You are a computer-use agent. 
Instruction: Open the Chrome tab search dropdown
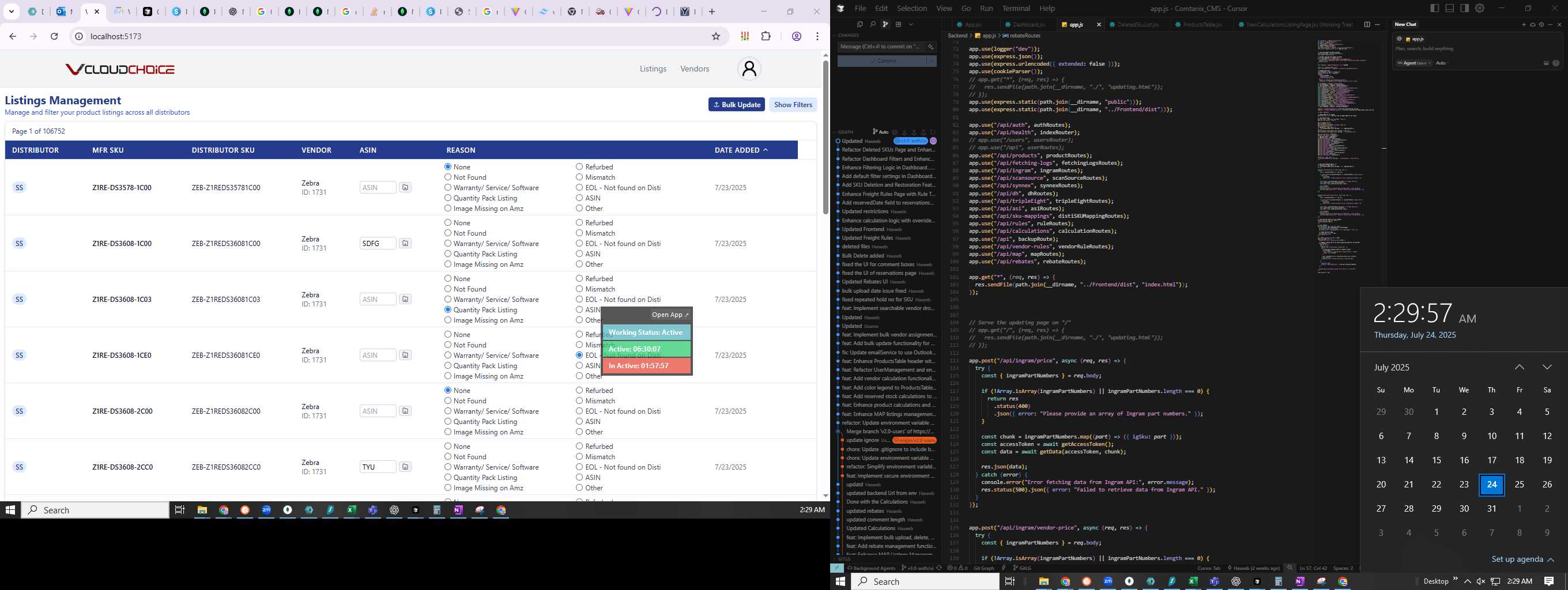click(12, 12)
